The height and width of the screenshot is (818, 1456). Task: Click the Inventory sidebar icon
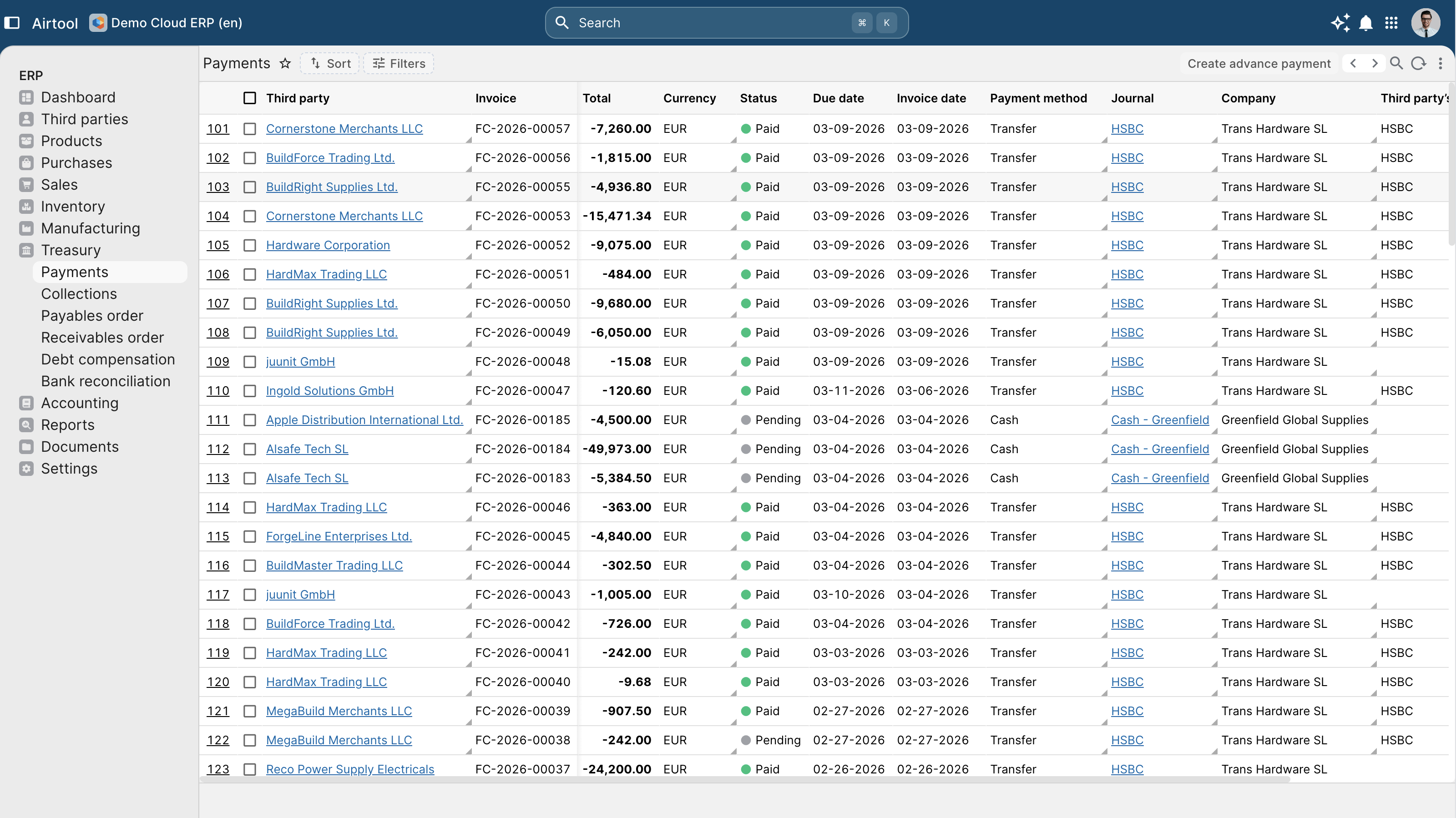(x=26, y=207)
